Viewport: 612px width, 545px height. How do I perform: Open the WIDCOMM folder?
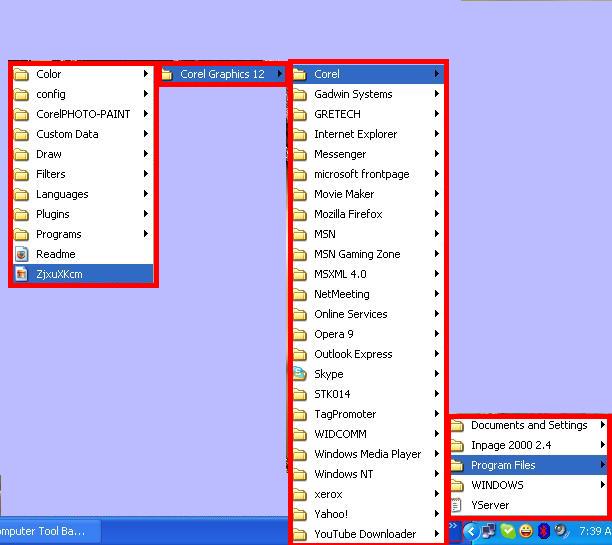coord(368,434)
